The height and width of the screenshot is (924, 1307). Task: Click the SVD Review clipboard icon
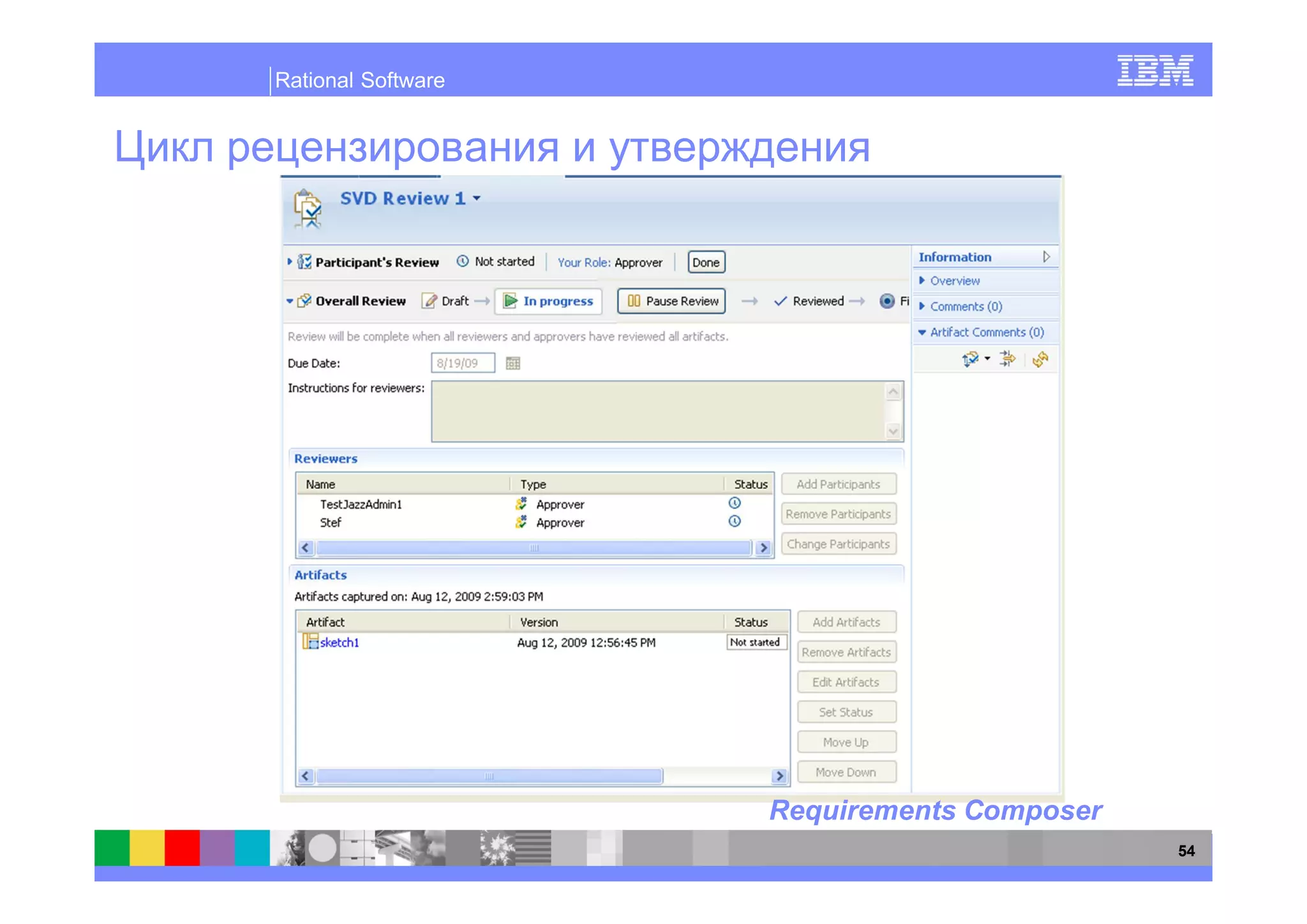(x=308, y=208)
